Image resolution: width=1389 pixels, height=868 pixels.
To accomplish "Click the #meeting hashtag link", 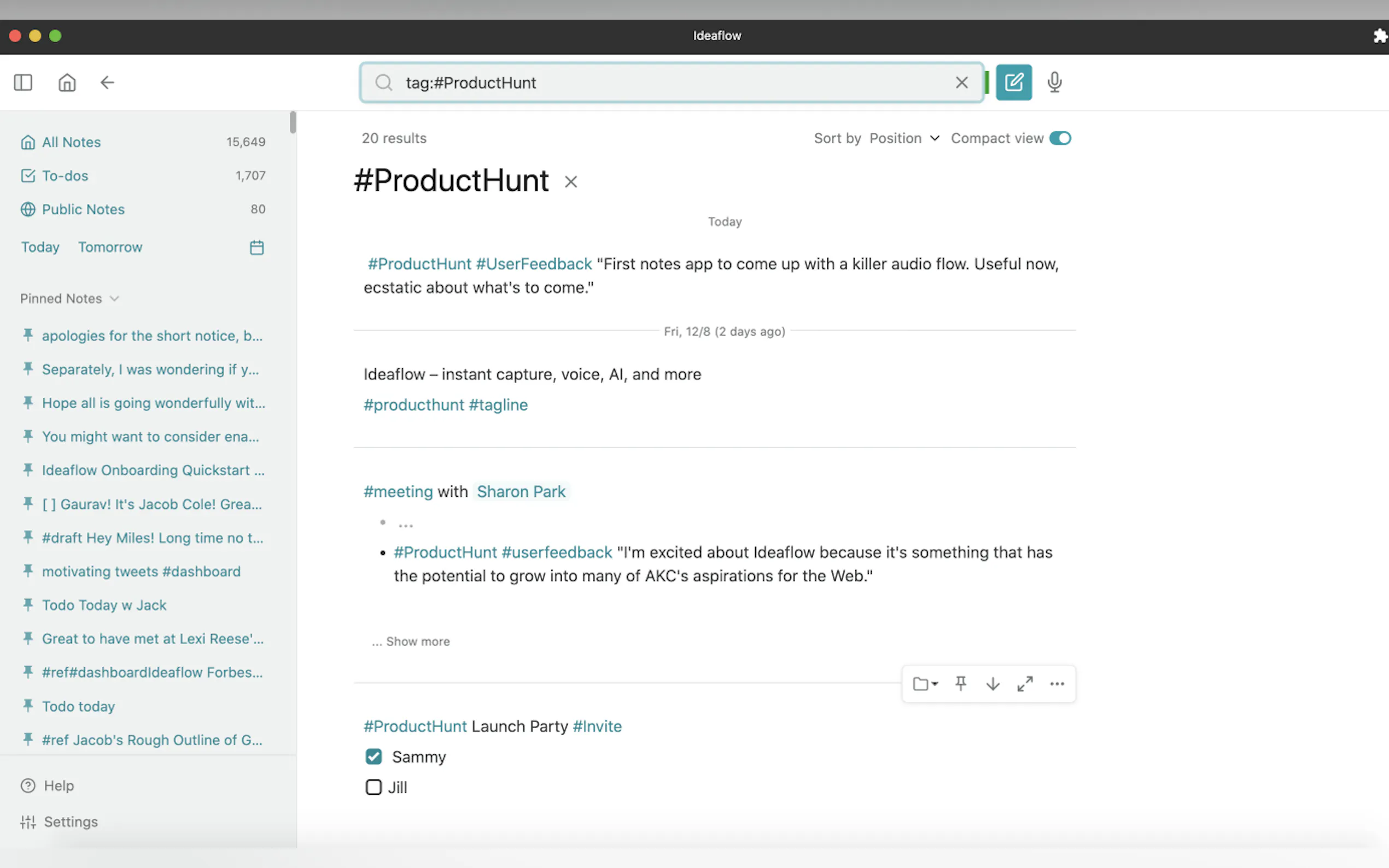I will click(398, 491).
